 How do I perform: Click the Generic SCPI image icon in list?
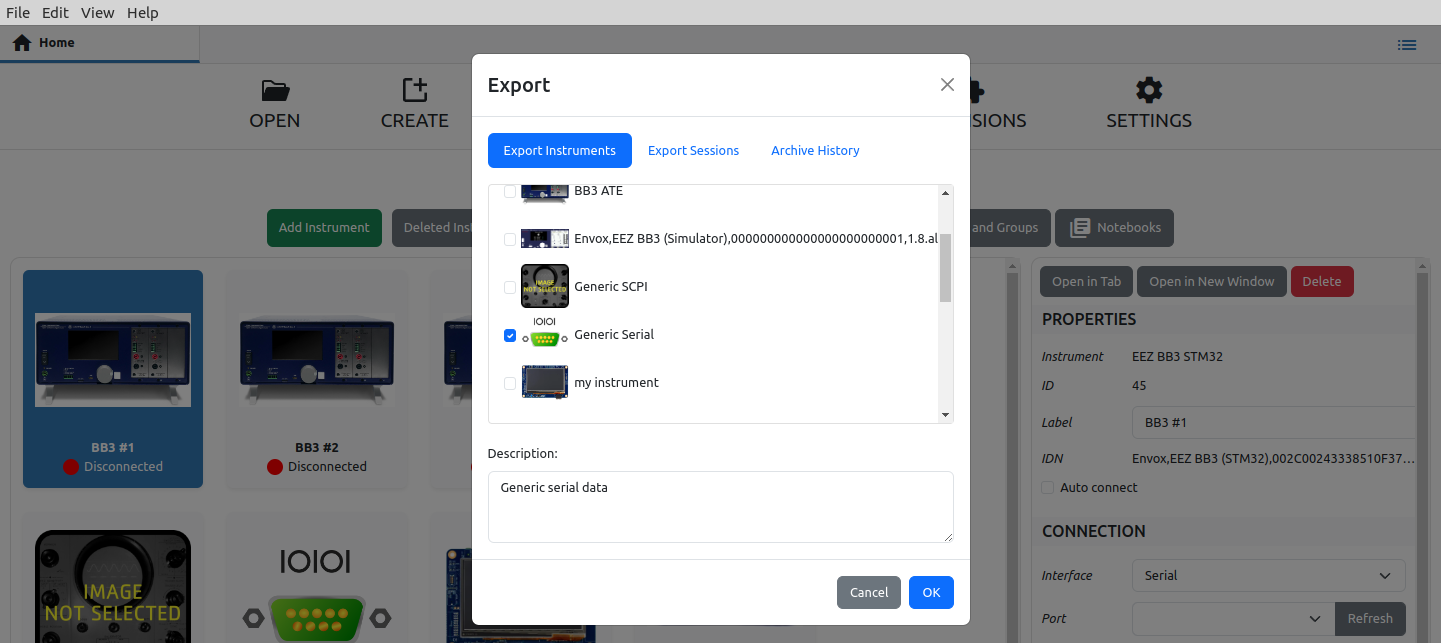click(544, 287)
